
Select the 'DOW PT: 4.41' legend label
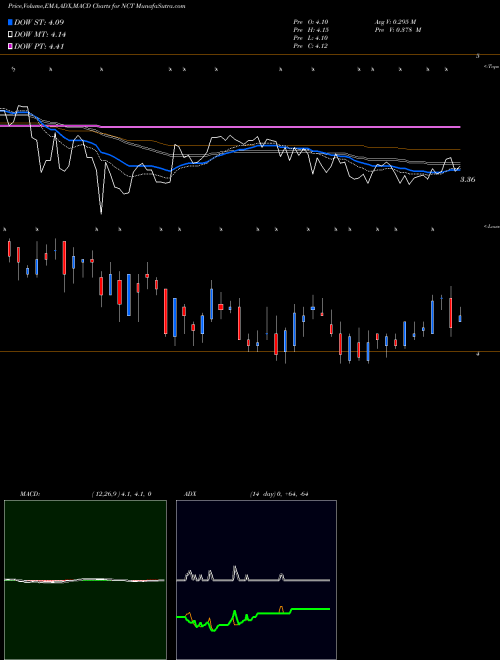click(x=39, y=47)
